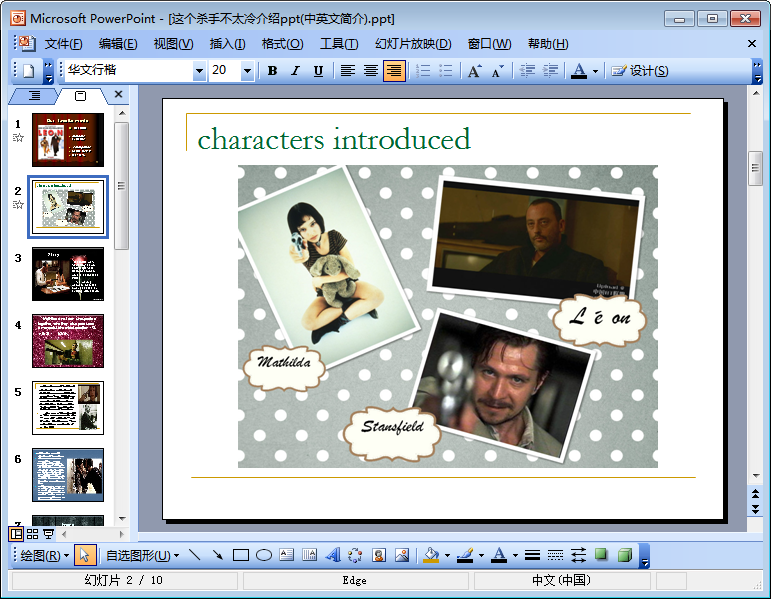This screenshot has width=771, height=599.
Task: Switch to Normal view
Action: (x=16, y=534)
